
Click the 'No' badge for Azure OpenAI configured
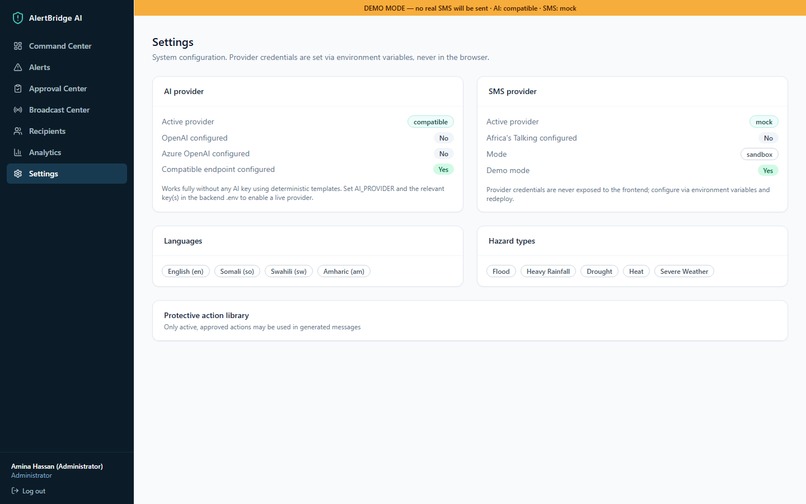tap(444, 154)
